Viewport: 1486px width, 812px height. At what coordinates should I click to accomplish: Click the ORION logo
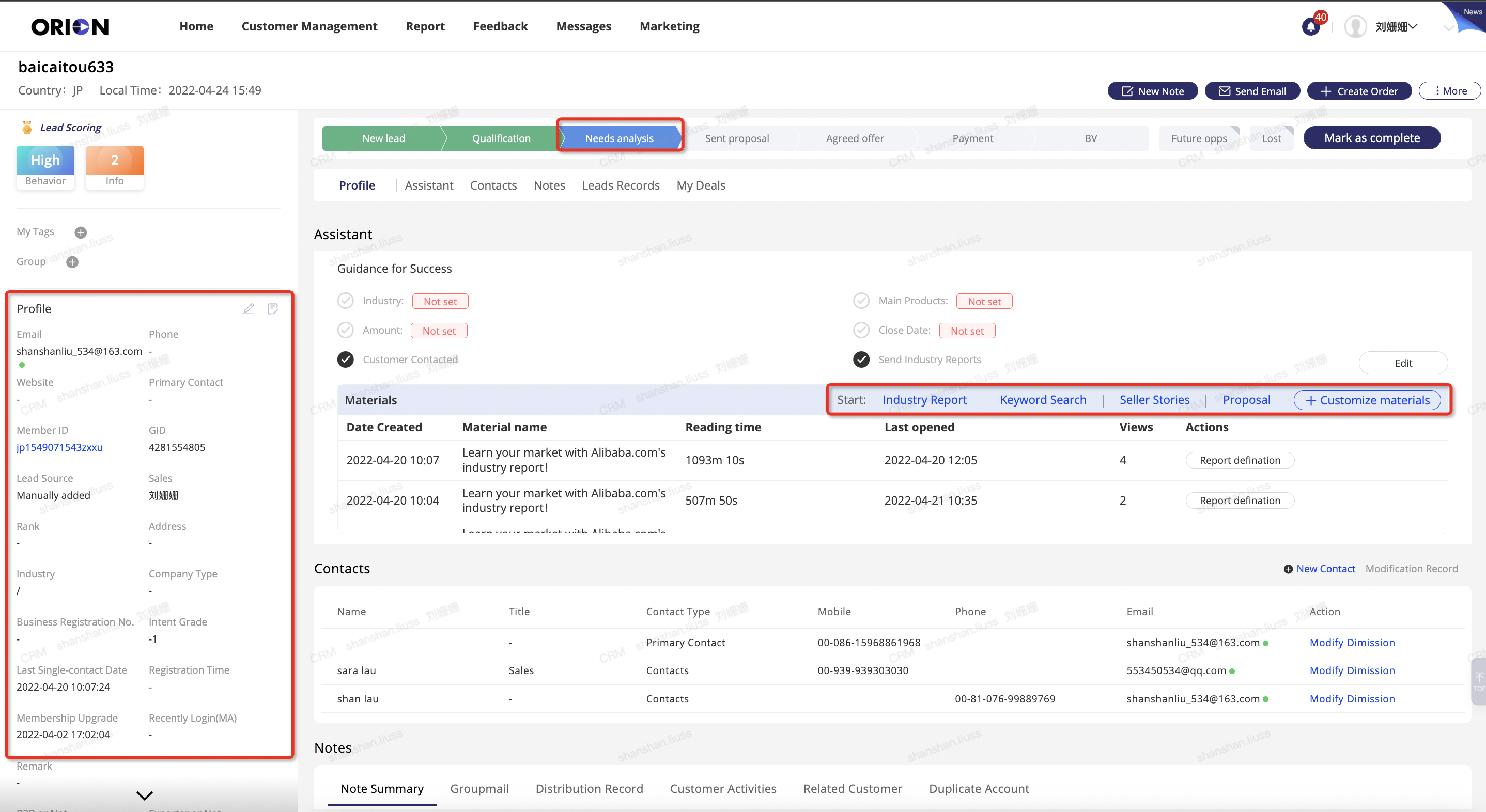tap(70, 26)
